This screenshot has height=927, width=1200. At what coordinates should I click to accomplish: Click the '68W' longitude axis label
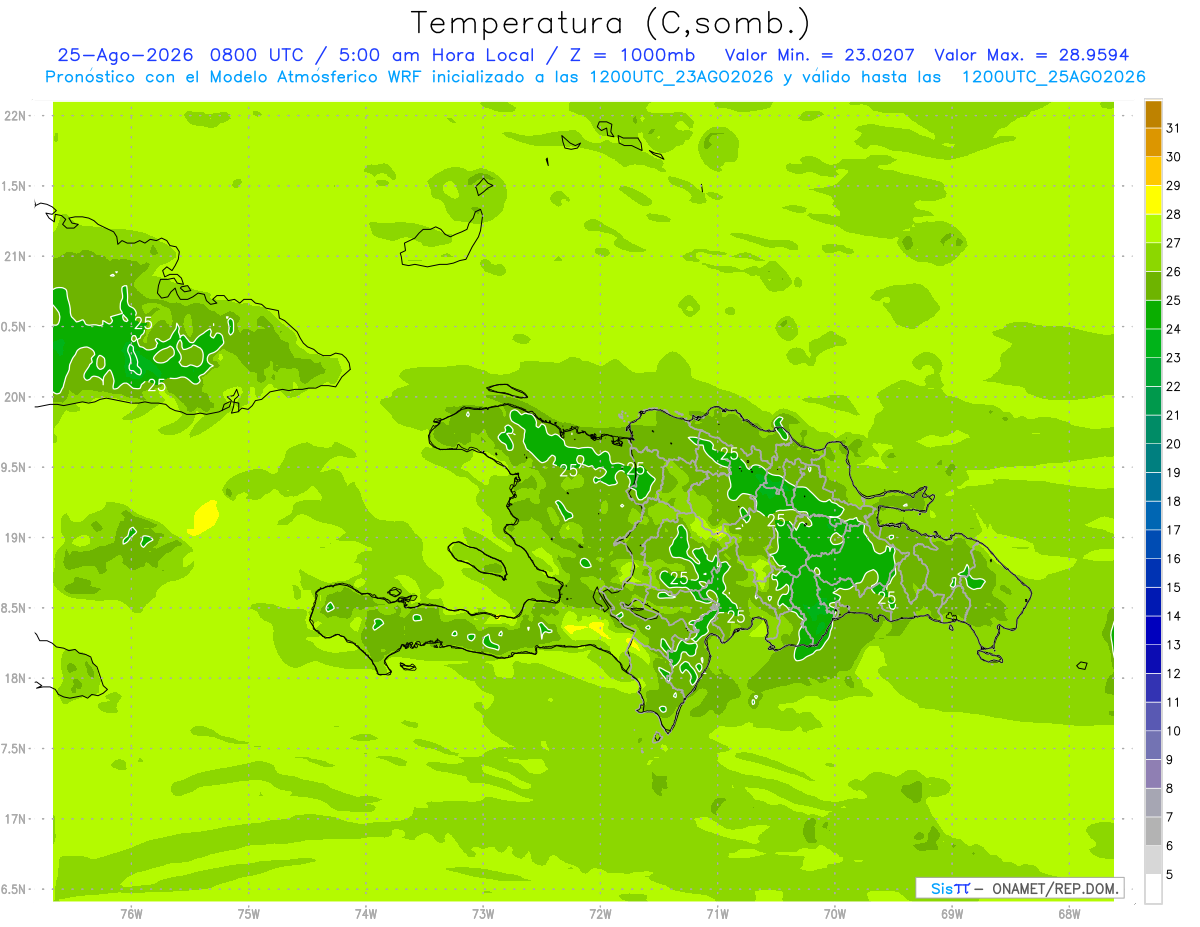(1069, 913)
